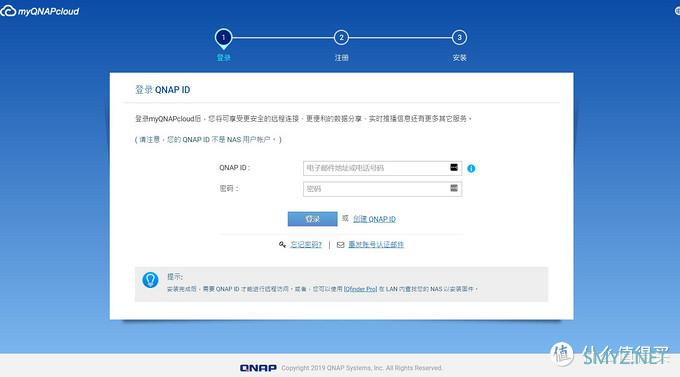The height and width of the screenshot is (377, 680).
Task: Select step 2 register marker
Action: [x=341, y=38]
